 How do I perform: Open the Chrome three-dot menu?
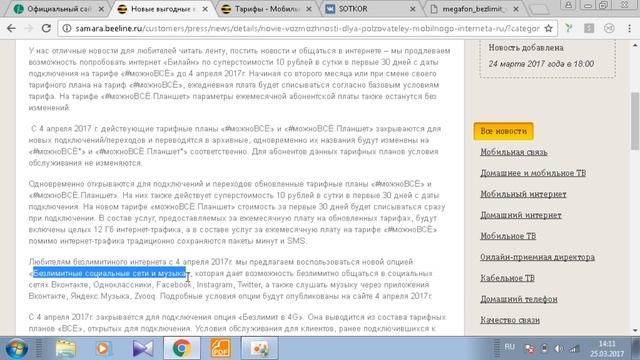coord(629,28)
